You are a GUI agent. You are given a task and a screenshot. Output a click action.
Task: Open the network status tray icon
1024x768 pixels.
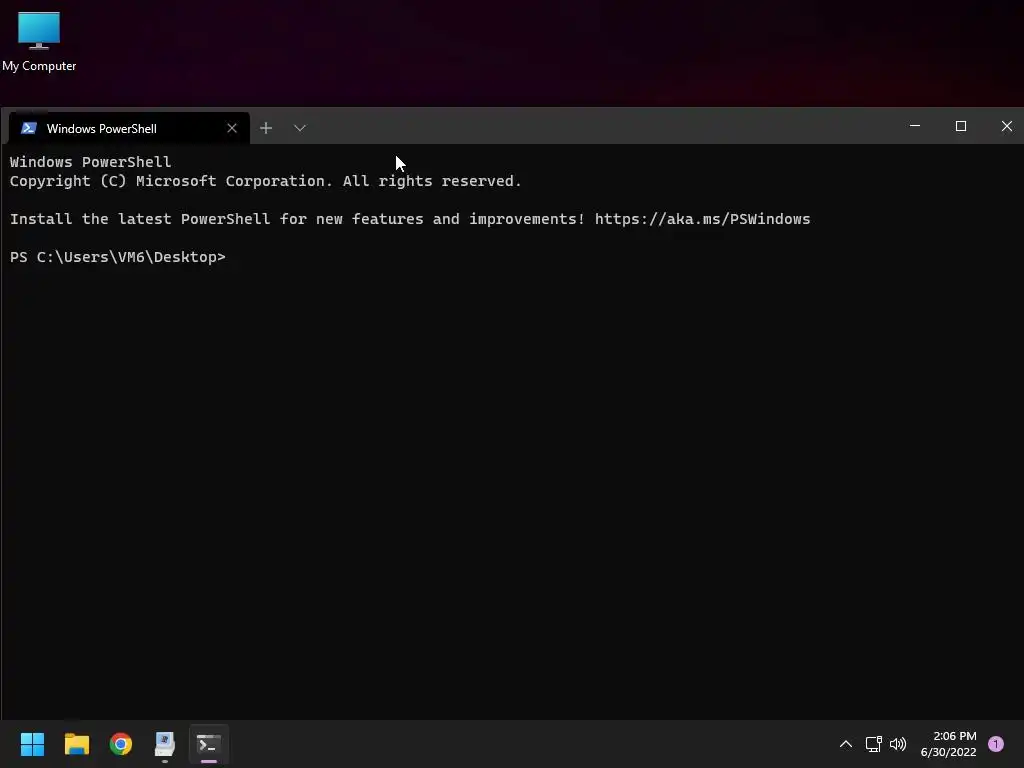pyautogui.click(x=873, y=744)
